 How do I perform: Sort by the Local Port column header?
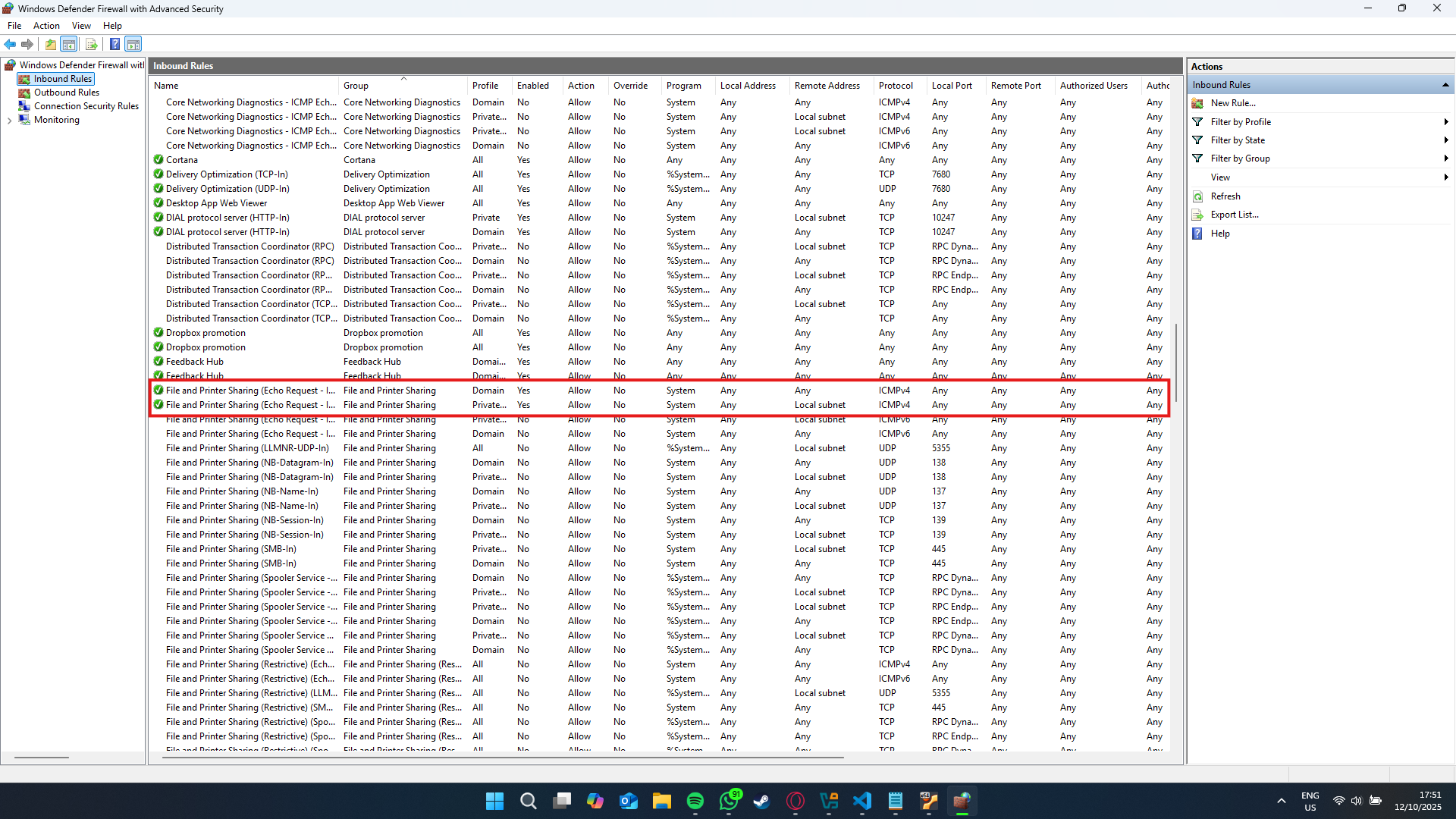pyautogui.click(x=956, y=86)
